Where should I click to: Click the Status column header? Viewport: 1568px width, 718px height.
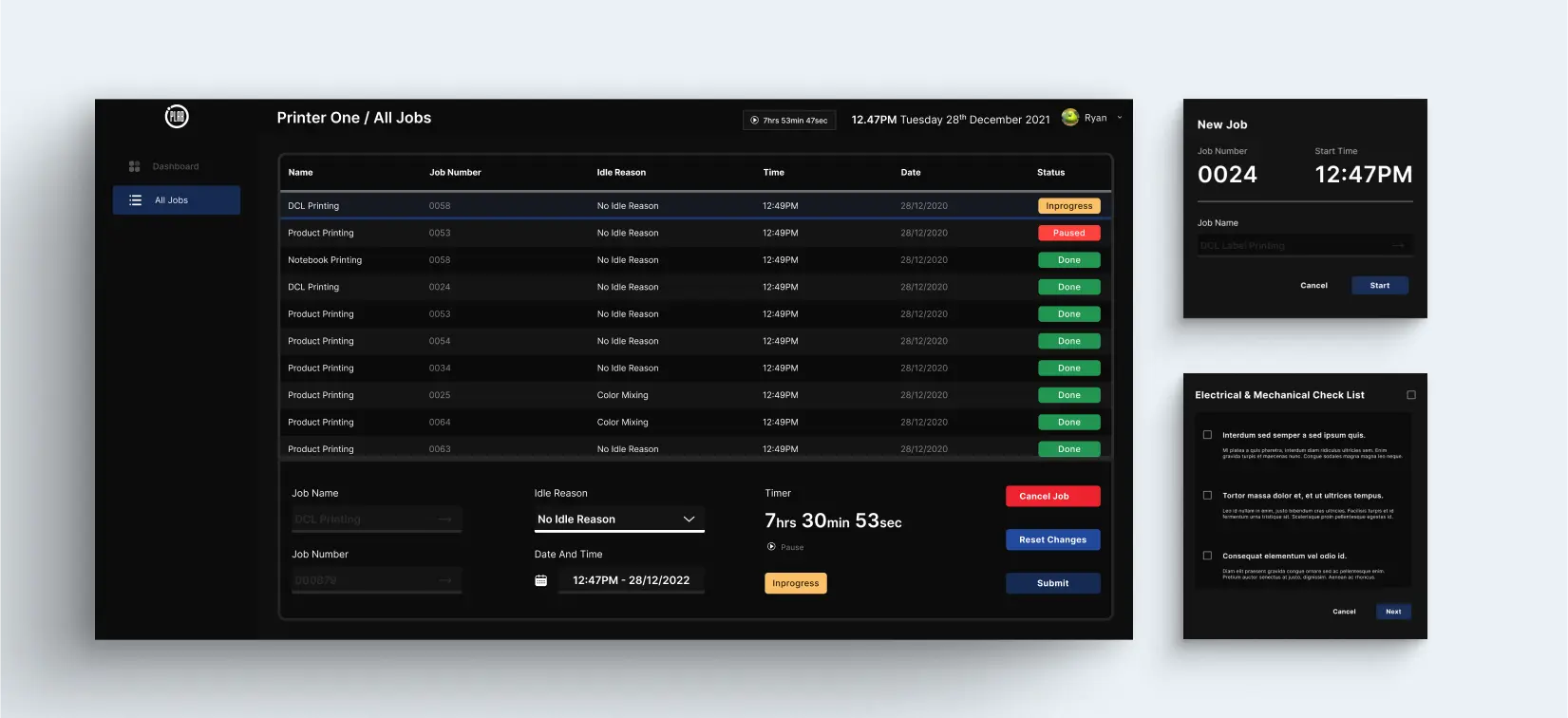pos(1050,173)
